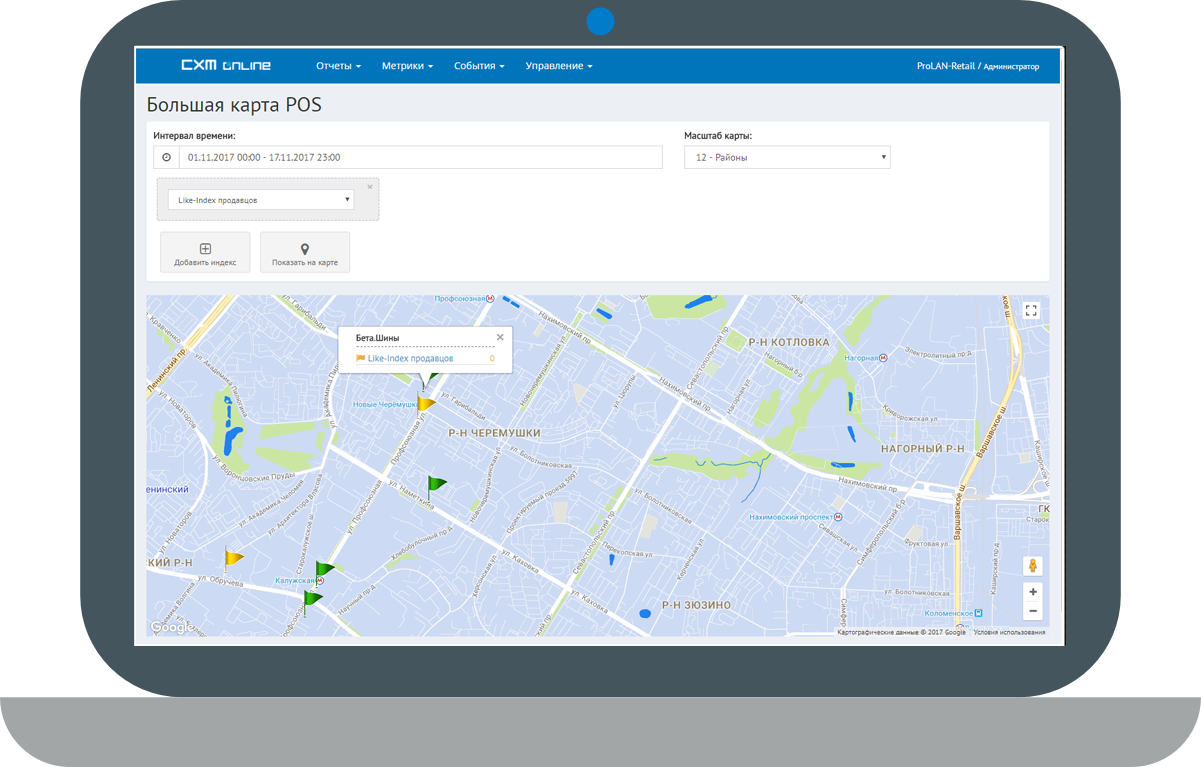Click the clock icon beside time interval
The height and width of the screenshot is (767, 1201).
pos(166,158)
